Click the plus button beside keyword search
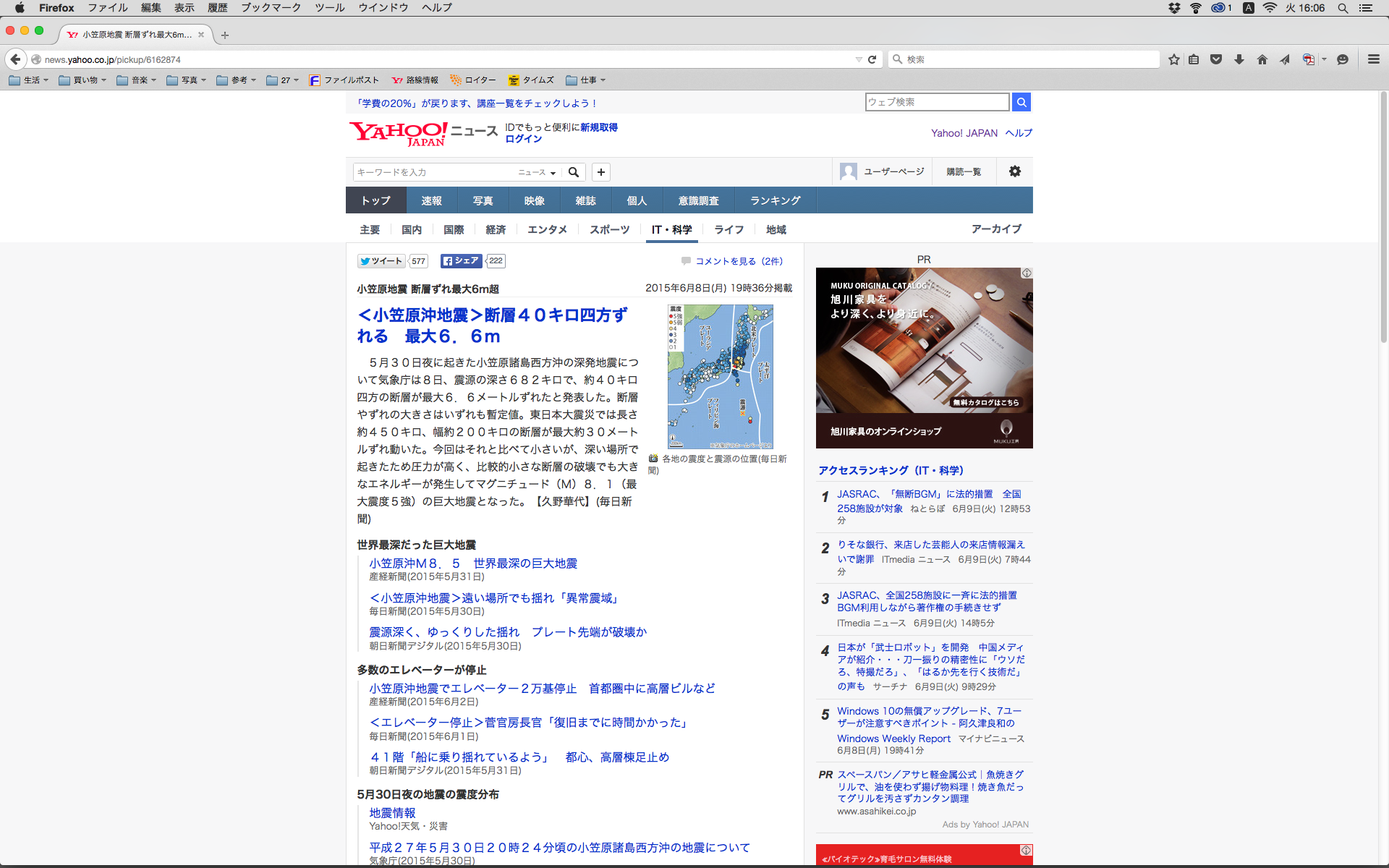Viewport: 1389px width, 868px height. tap(600, 172)
